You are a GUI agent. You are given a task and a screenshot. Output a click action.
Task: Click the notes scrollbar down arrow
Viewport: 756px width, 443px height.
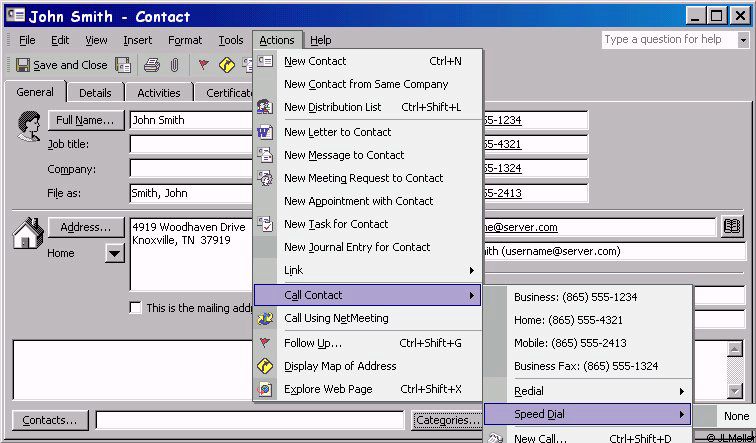coord(734,390)
